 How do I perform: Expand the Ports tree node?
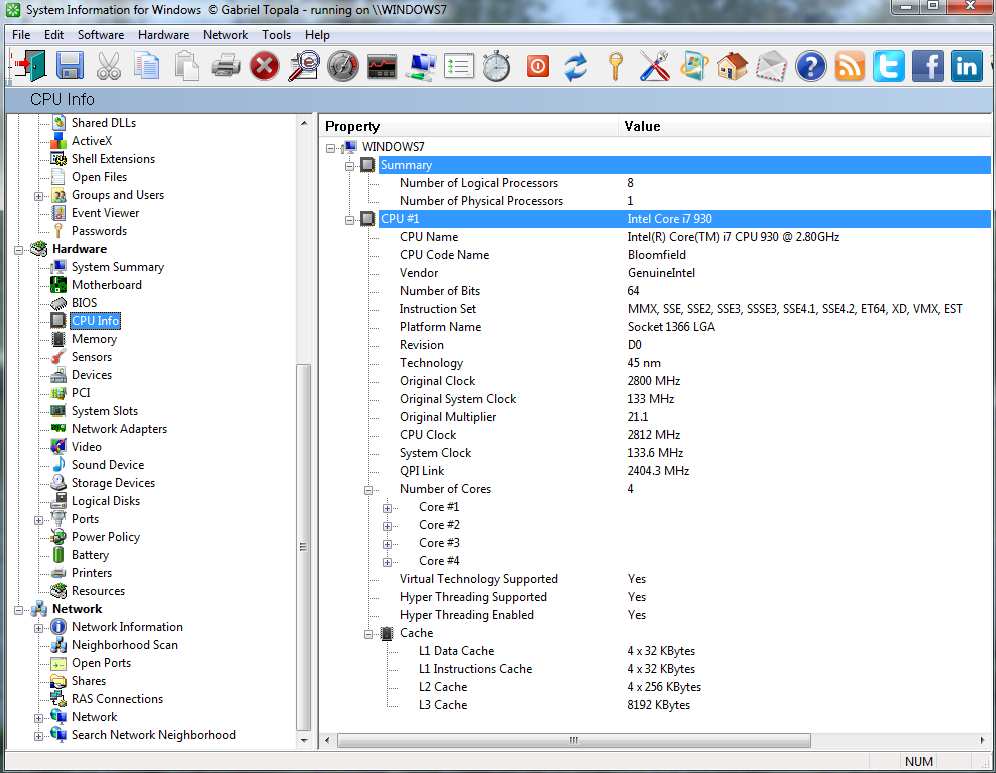[x=38, y=520]
